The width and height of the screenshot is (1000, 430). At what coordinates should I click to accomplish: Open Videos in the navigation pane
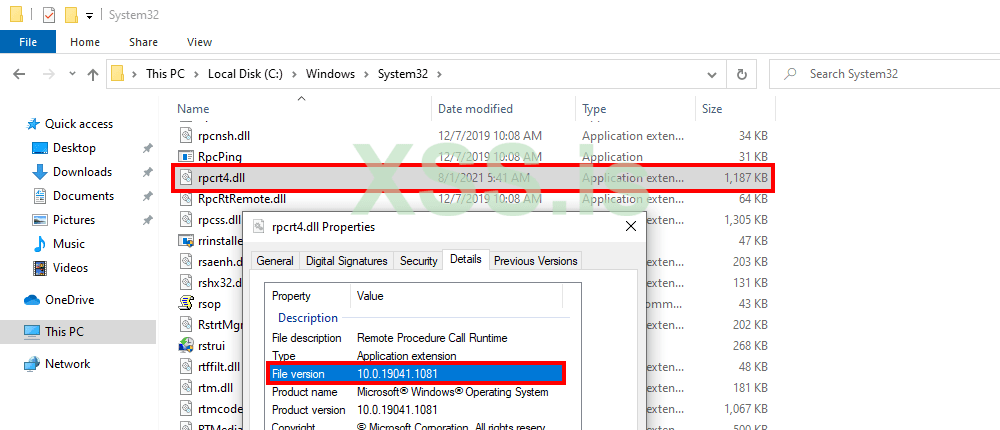pyautogui.click(x=70, y=268)
